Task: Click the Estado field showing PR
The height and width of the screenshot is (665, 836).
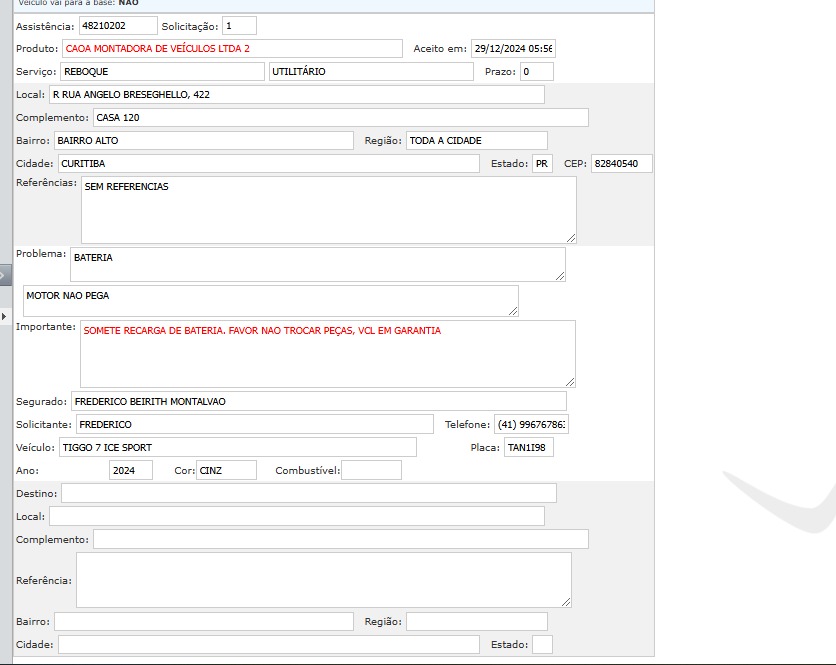Action: (x=542, y=164)
